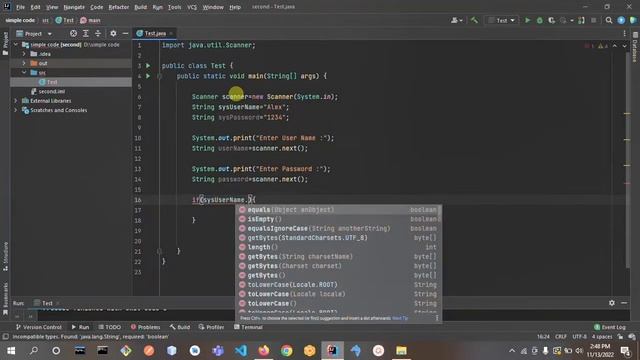The height and width of the screenshot is (360, 640).
Task: Expand all icon in Project panel
Action: (x=86, y=33)
